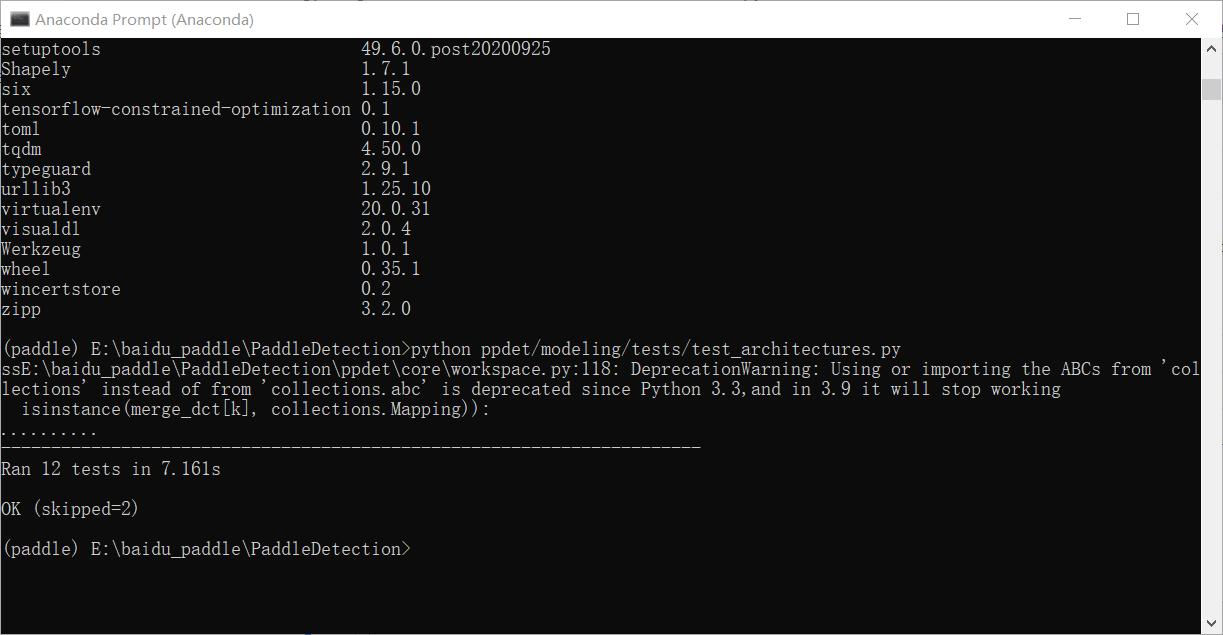
Task: Click the "OK (skipped=2)" result text
Action: (x=70, y=509)
